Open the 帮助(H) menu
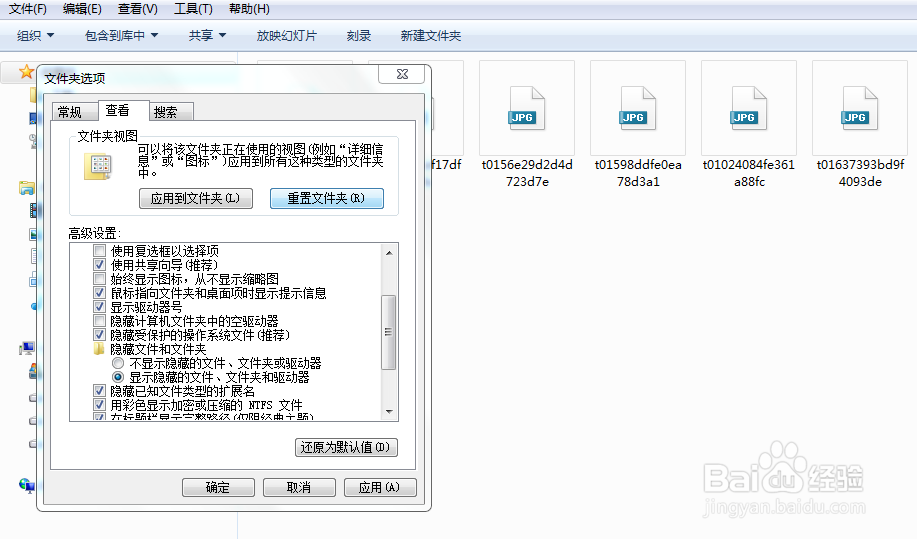This screenshot has height=539, width=917. coord(249,9)
